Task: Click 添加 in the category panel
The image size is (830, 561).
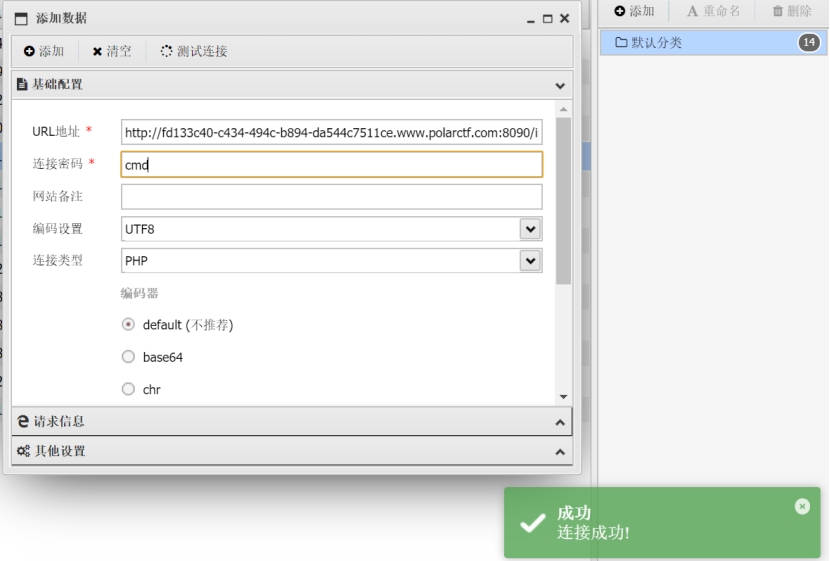Action: pyautogui.click(x=634, y=11)
